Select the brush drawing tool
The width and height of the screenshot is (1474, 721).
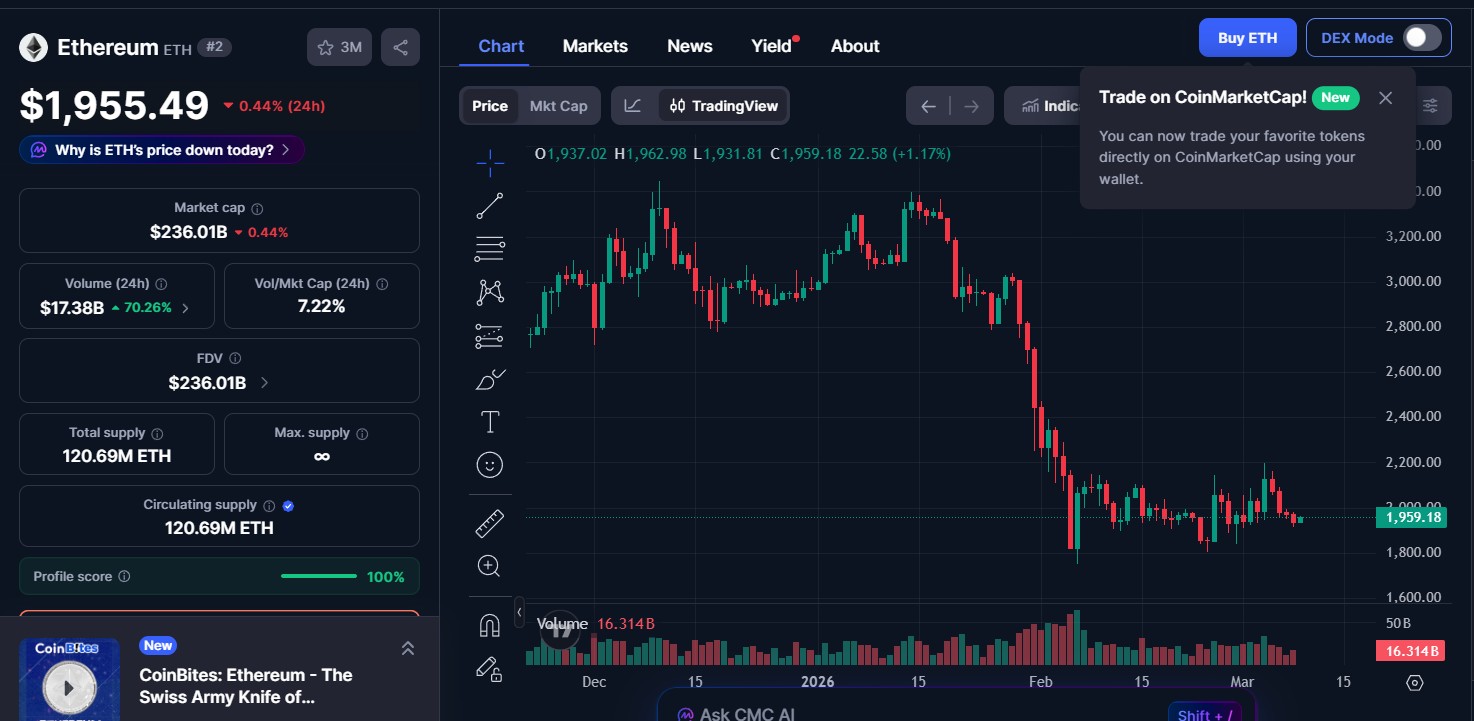[x=489, y=380]
